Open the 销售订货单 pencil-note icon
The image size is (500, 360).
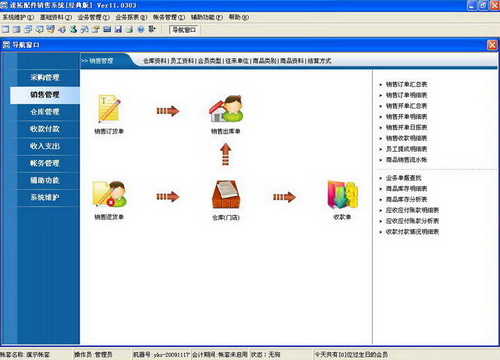(x=109, y=109)
